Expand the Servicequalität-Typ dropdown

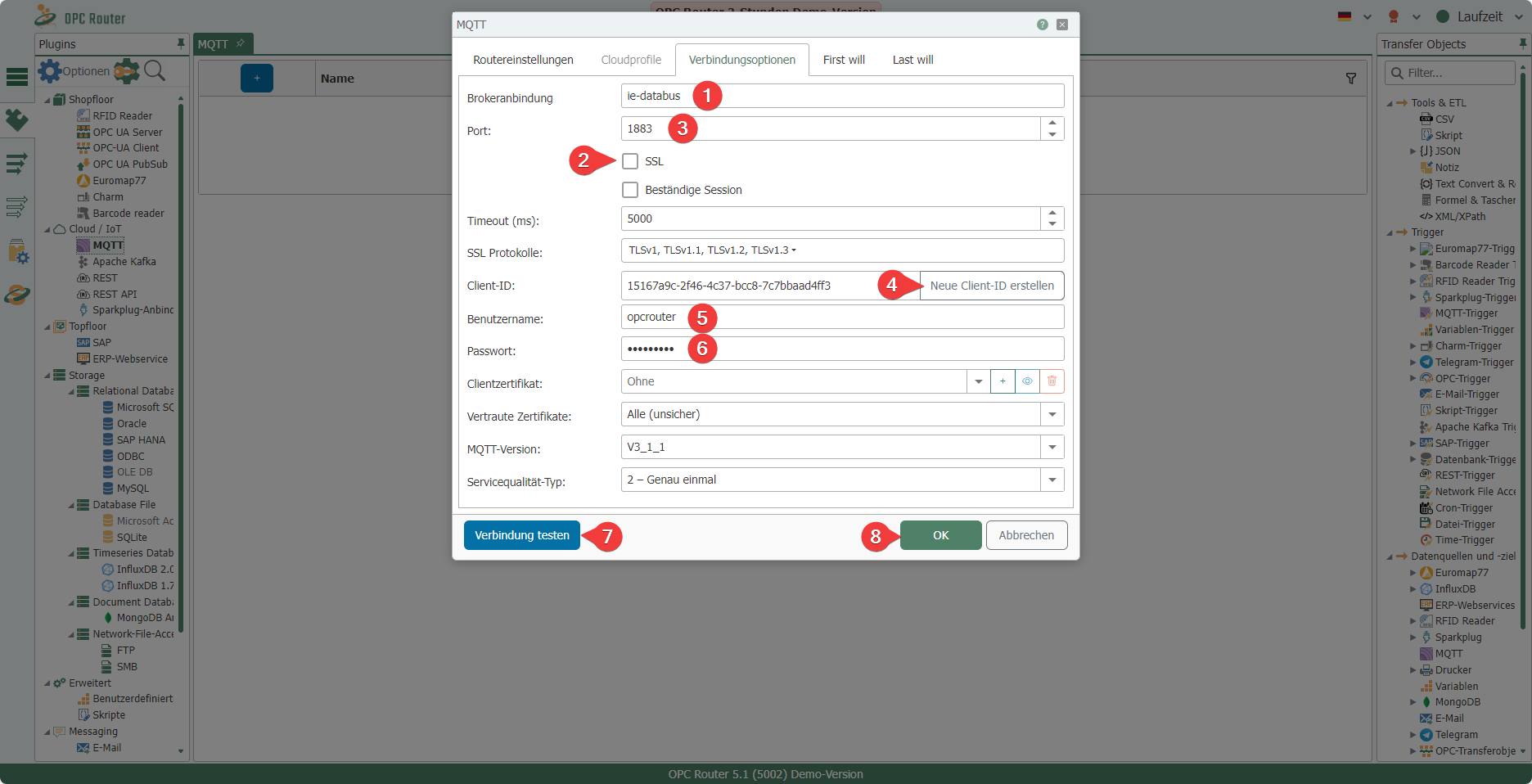point(1052,480)
